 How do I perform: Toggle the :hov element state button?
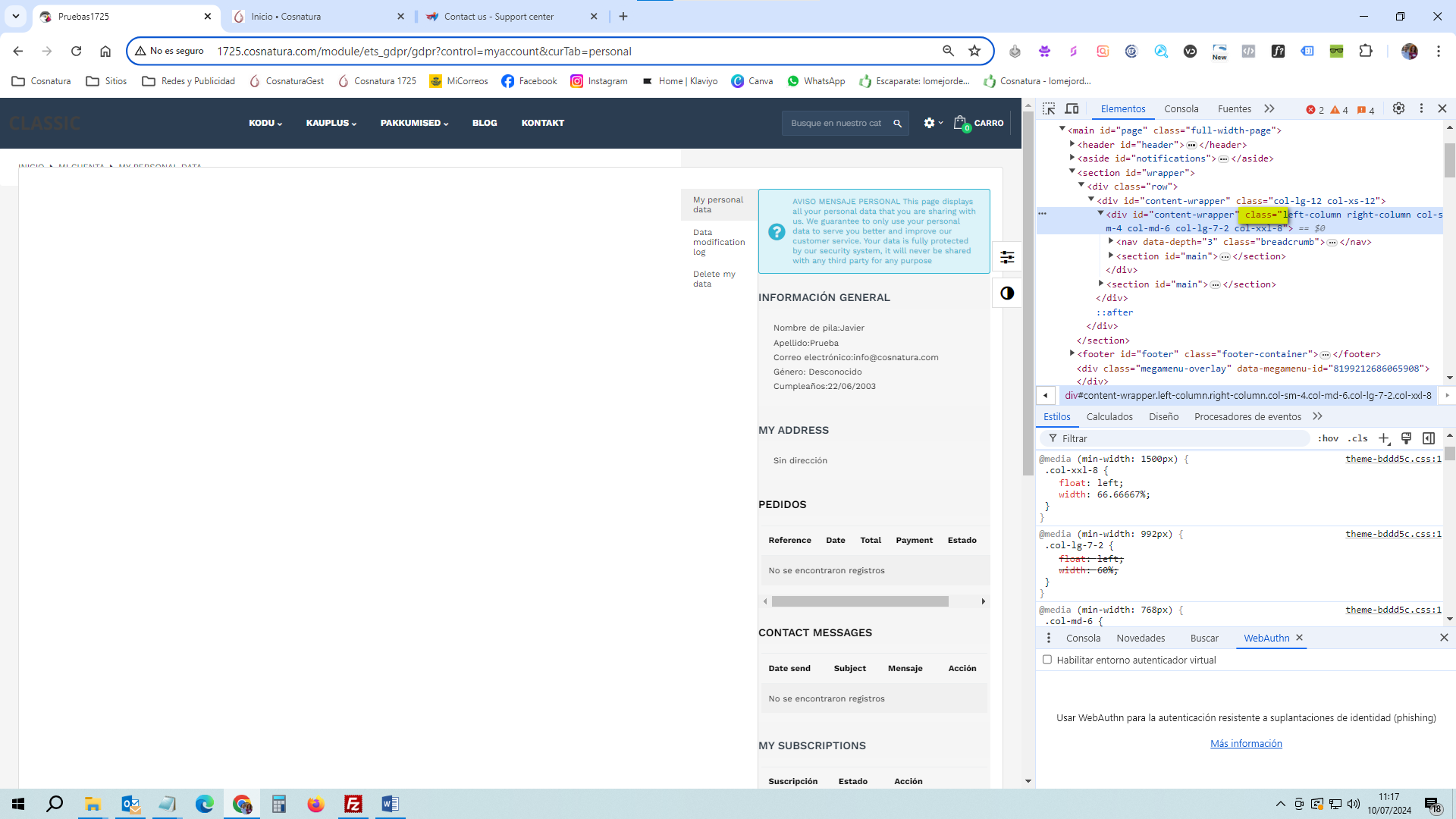pyautogui.click(x=1328, y=438)
